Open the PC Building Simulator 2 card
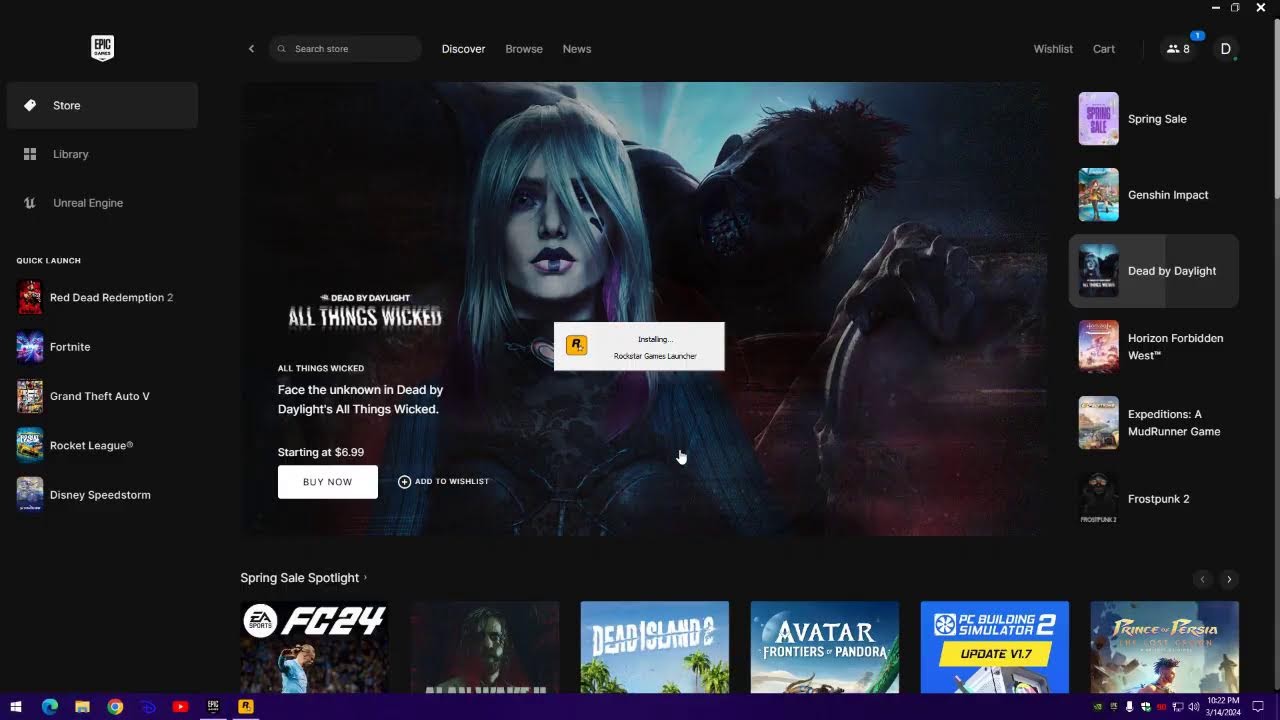The height and width of the screenshot is (720, 1280). tap(995, 647)
